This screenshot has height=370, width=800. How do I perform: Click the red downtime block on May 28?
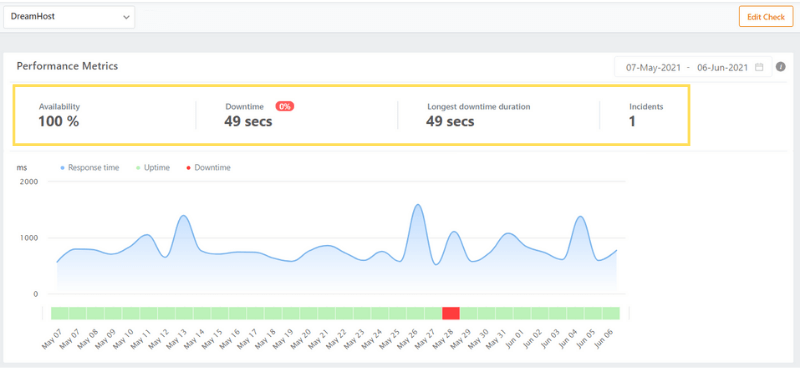click(451, 313)
